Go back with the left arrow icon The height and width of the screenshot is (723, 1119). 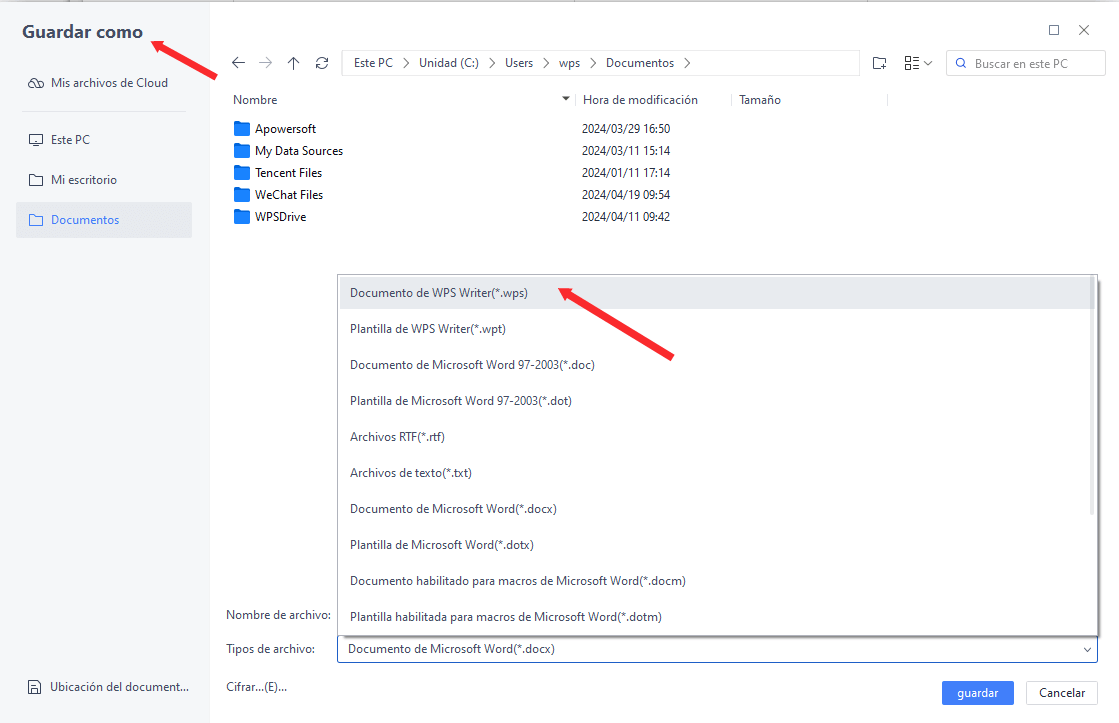(x=238, y=63)
